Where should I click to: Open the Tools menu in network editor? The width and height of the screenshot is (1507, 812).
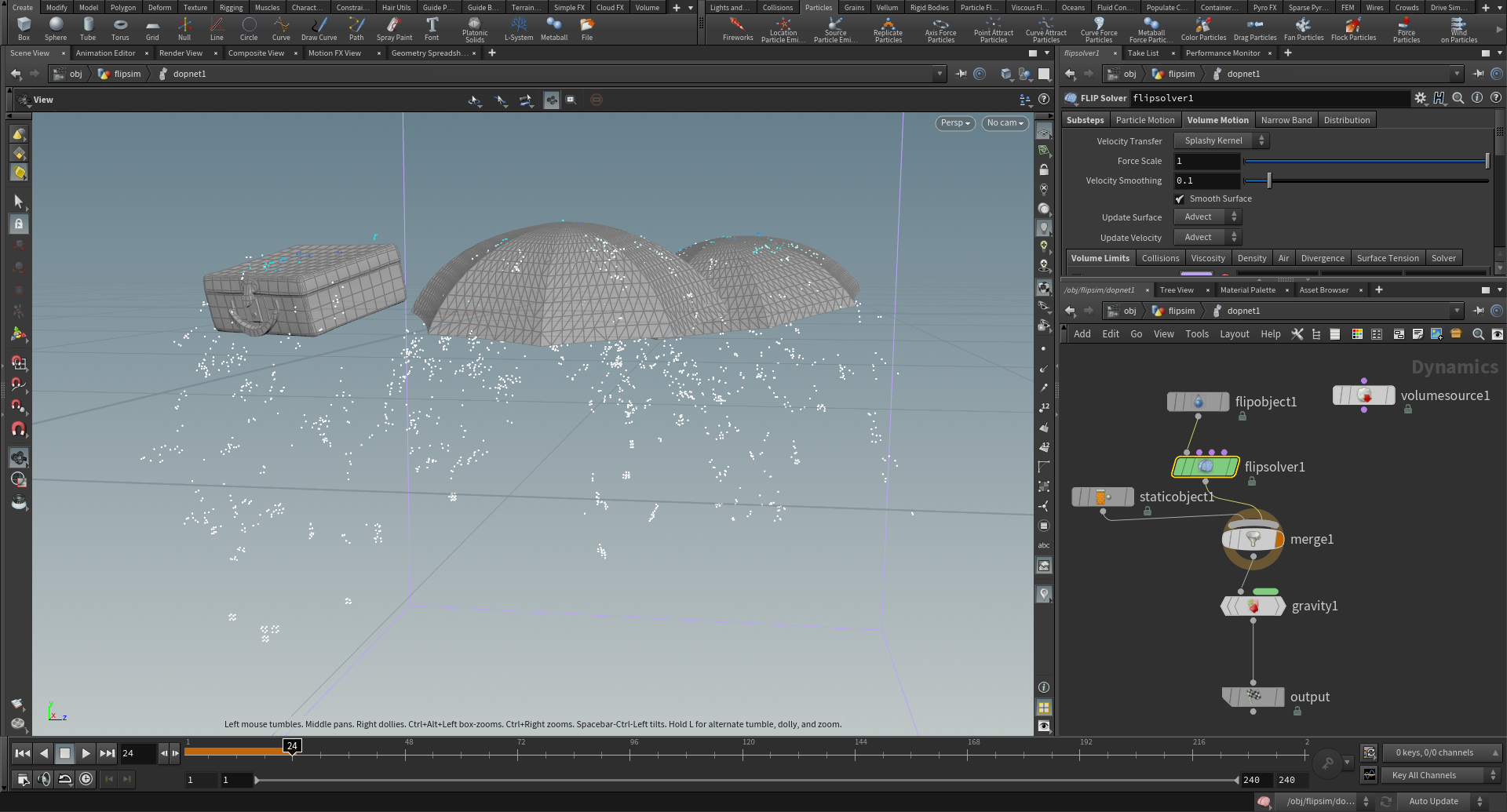(x=1196, y=334)
